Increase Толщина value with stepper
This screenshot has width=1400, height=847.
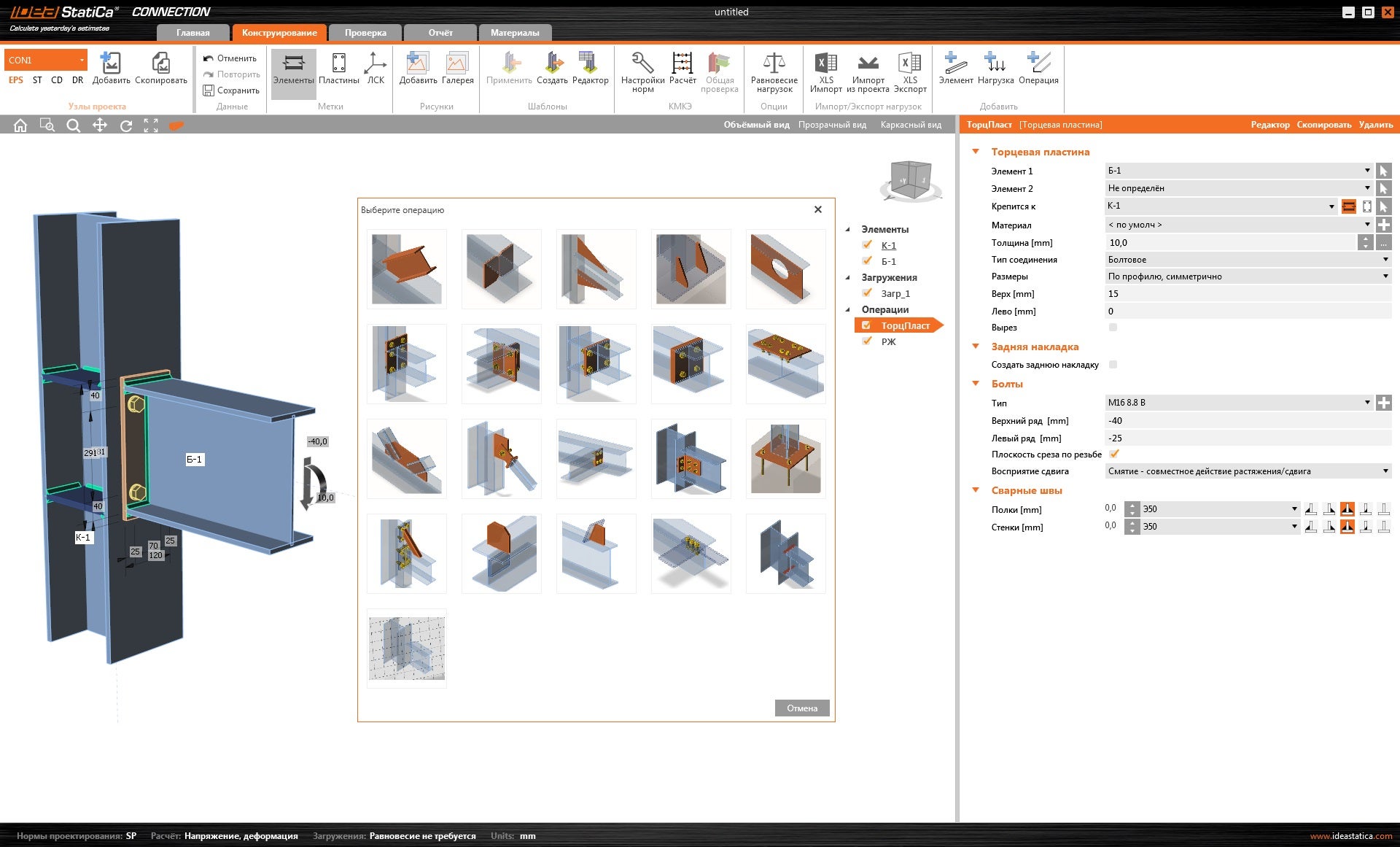pyautogui.click(x=1365, y=239)
